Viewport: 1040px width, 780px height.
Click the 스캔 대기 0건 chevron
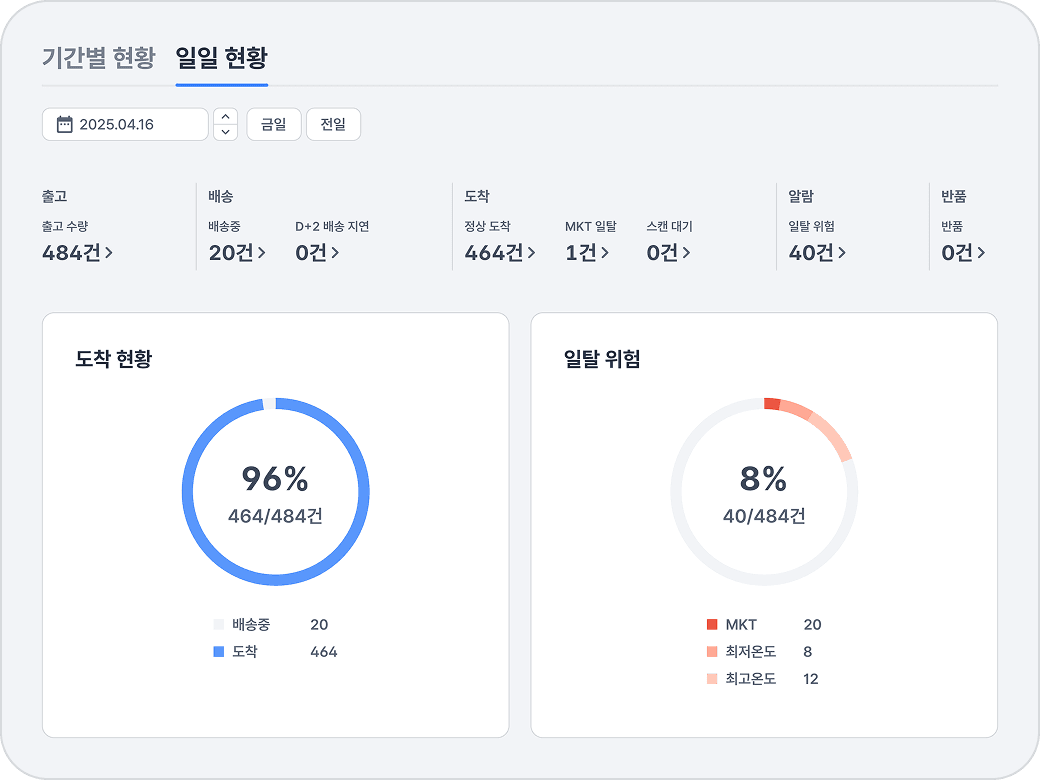pyautogui.click(x=687, y=253)
